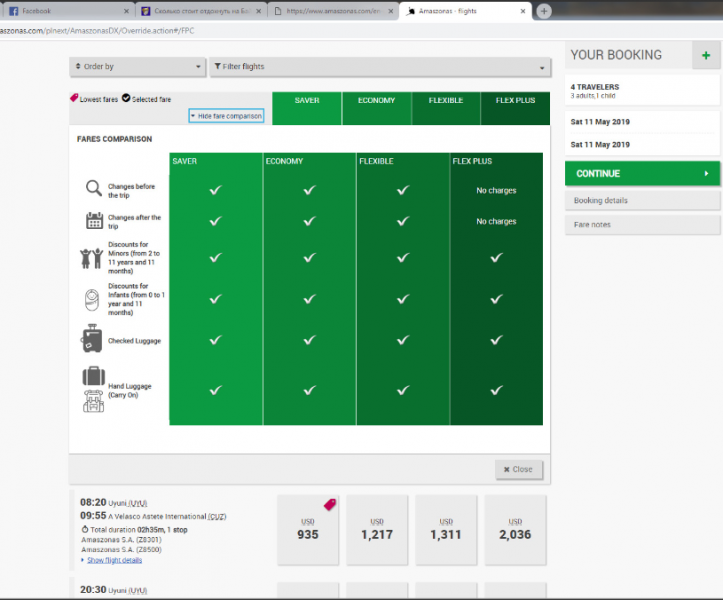Collapse via Hide fare comparison toggle
Viewport: 723px width, 600px height.
coord(226,116)
